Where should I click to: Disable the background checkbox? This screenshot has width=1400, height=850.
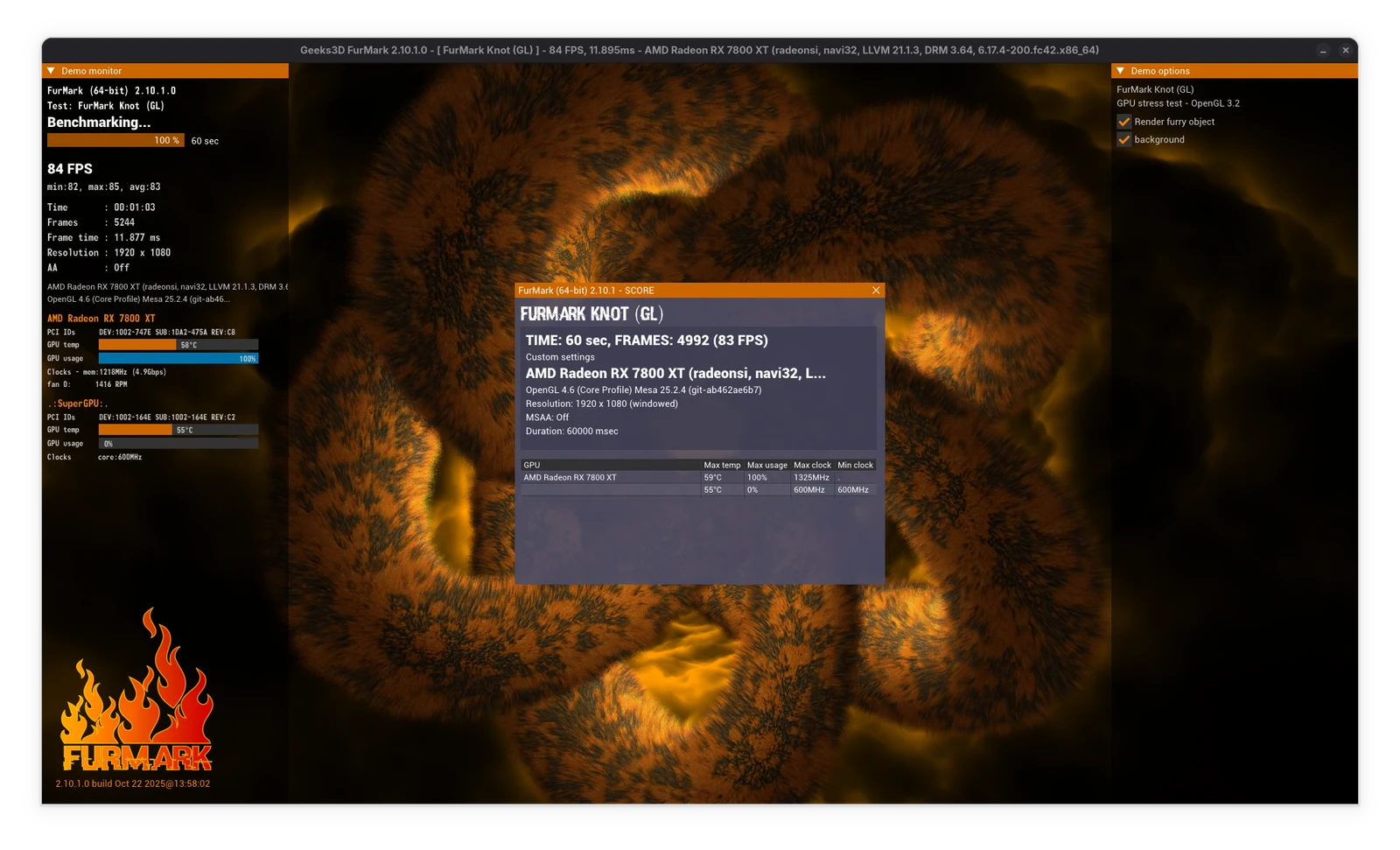(1124, 140)
